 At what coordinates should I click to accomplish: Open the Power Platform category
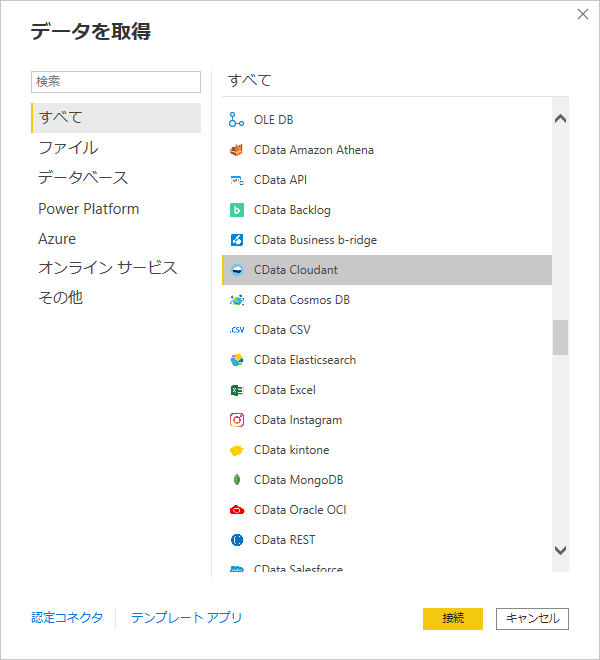116,209
